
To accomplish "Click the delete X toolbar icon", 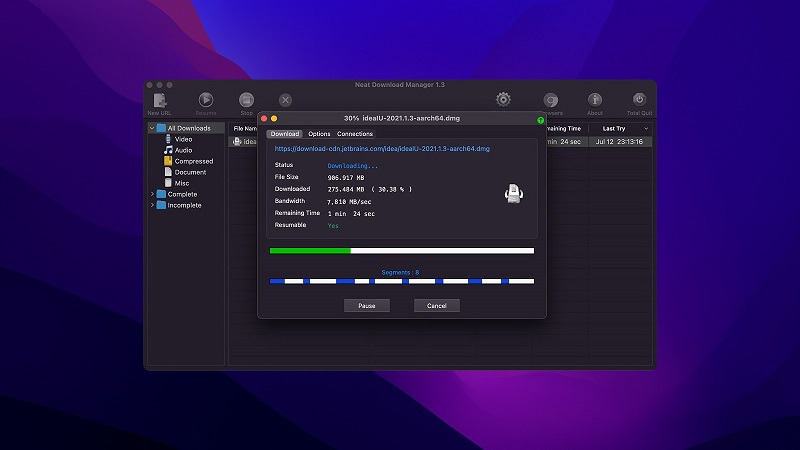I will tap(285, 100).
